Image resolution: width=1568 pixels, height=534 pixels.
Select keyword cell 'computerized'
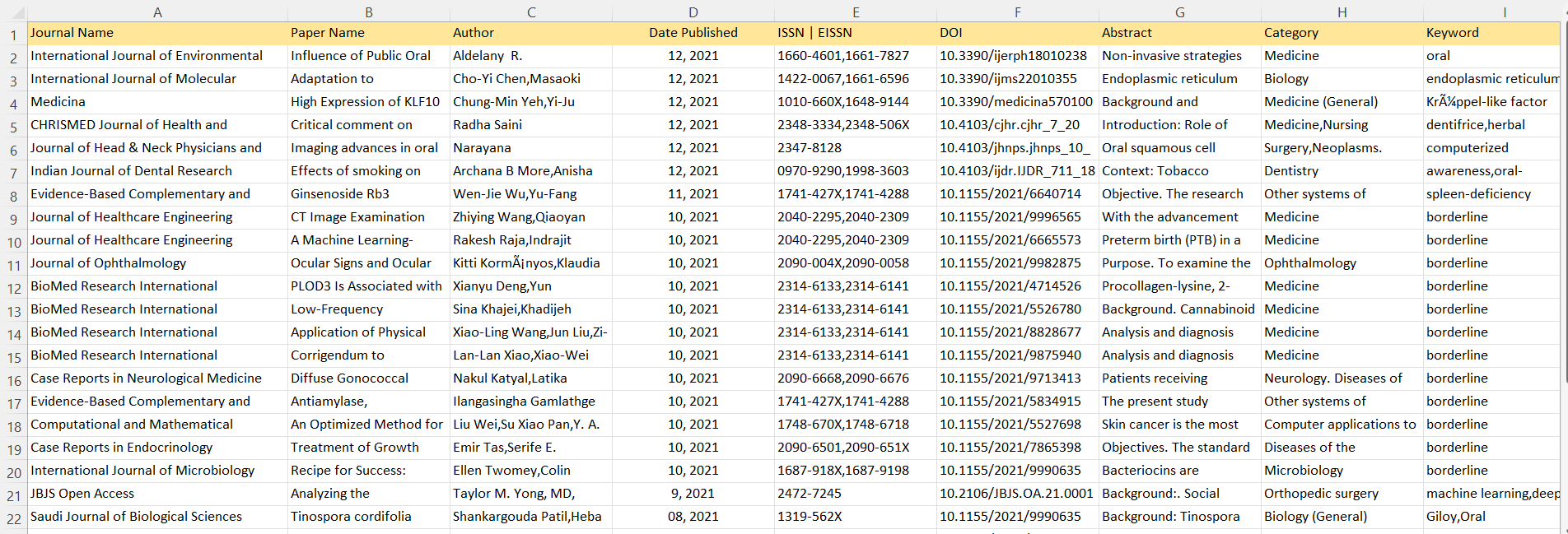1491,148
